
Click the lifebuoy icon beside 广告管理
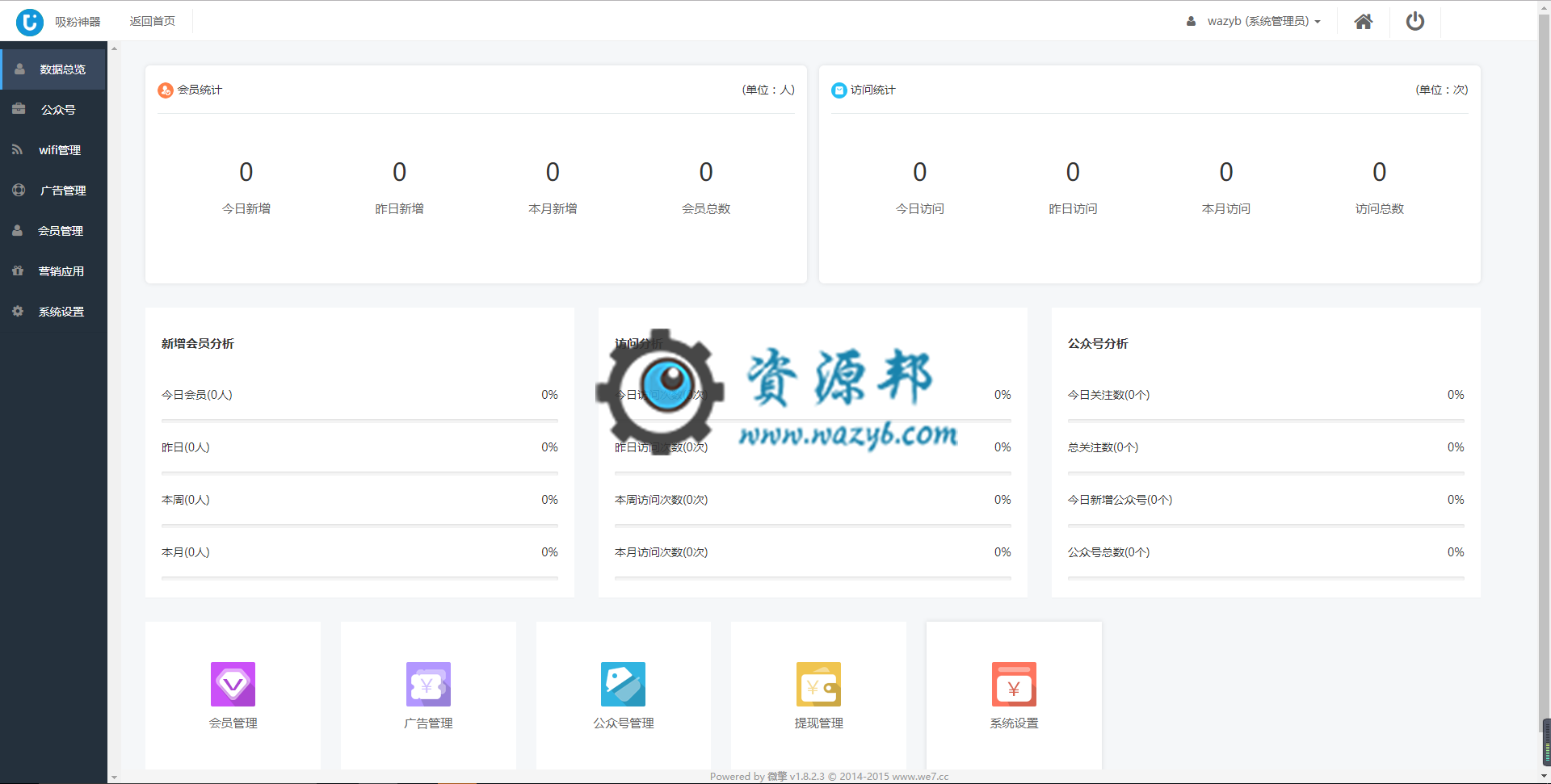(x=19, y=190)
